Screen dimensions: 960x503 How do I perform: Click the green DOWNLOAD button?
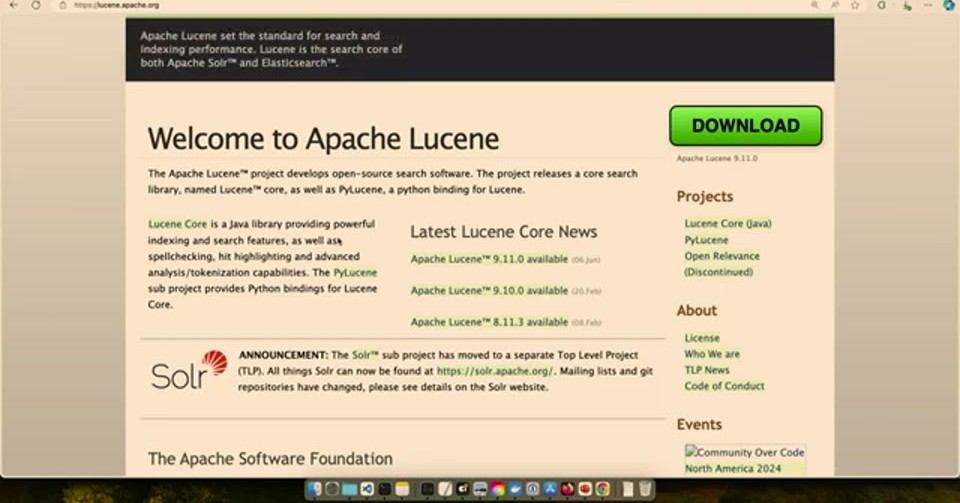746,125
